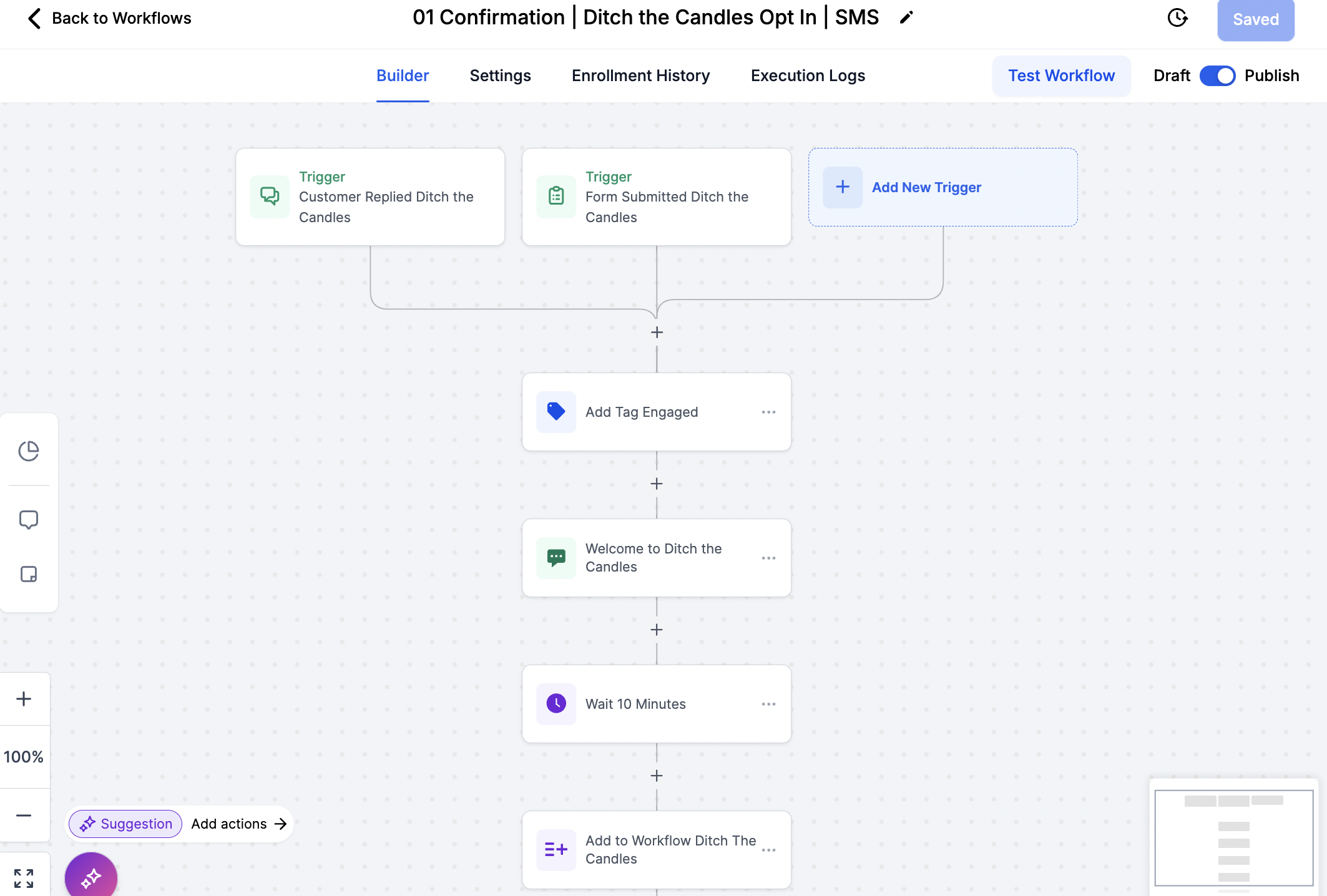Select the Add Tag Engaged step label
This screenshot has width=1327, height=896.
pos(642,412)
